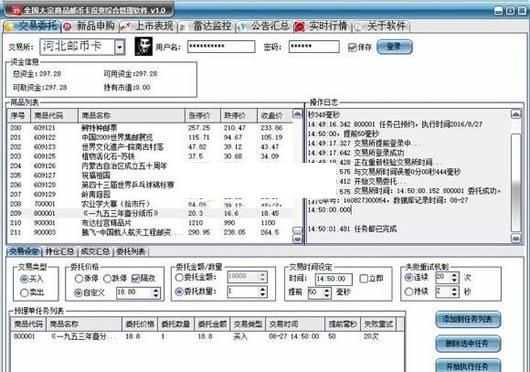Switch to the 实时行情 tab
The height and width of the screenshot is (372, 530).
322,26
